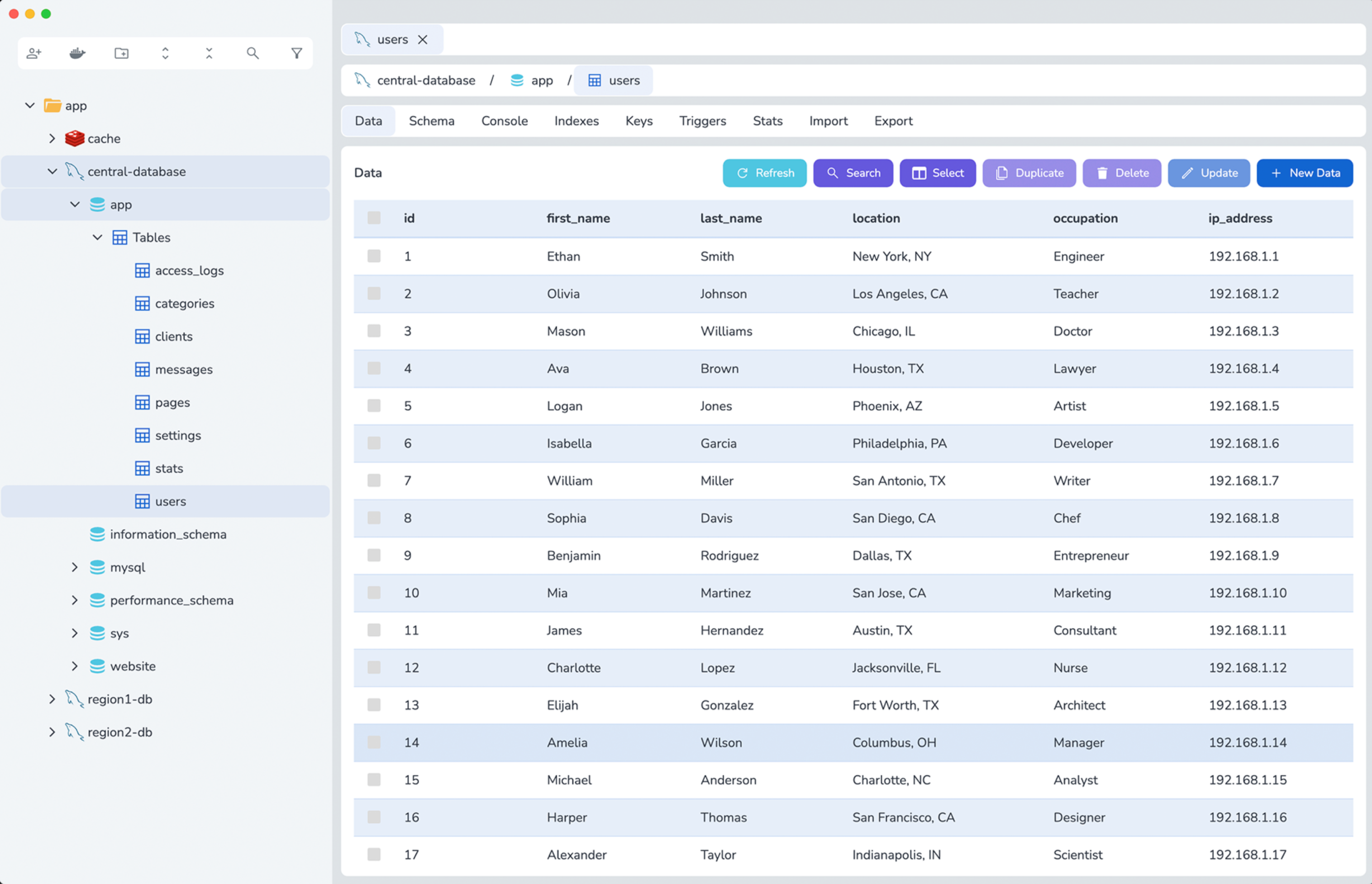Click the database icon next to website
Image resolution: width=1372 pixels, height=884 pixels.
click(97, 667)
